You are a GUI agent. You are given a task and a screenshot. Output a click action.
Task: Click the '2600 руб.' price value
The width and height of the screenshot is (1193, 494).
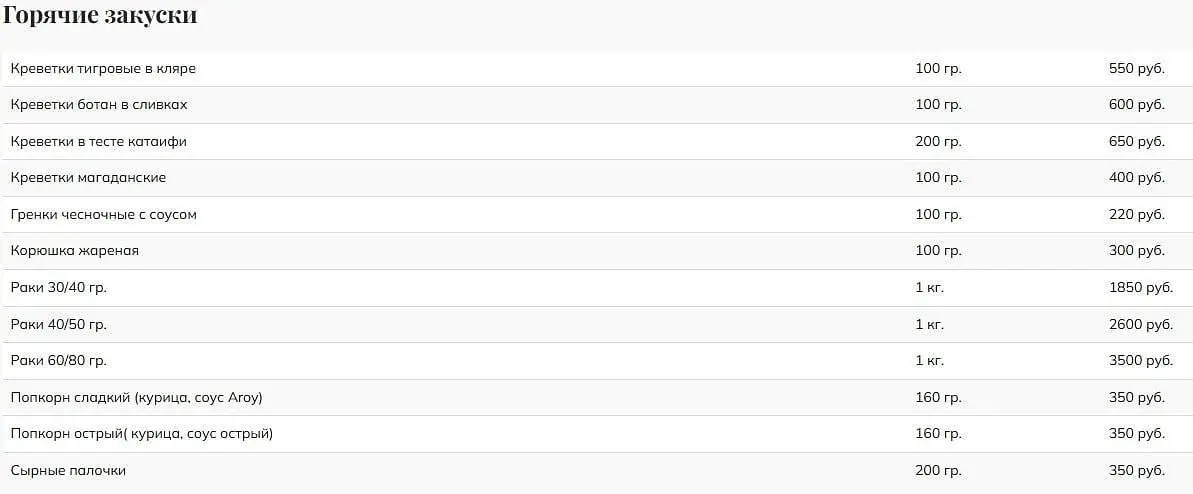click(1141, 324)
